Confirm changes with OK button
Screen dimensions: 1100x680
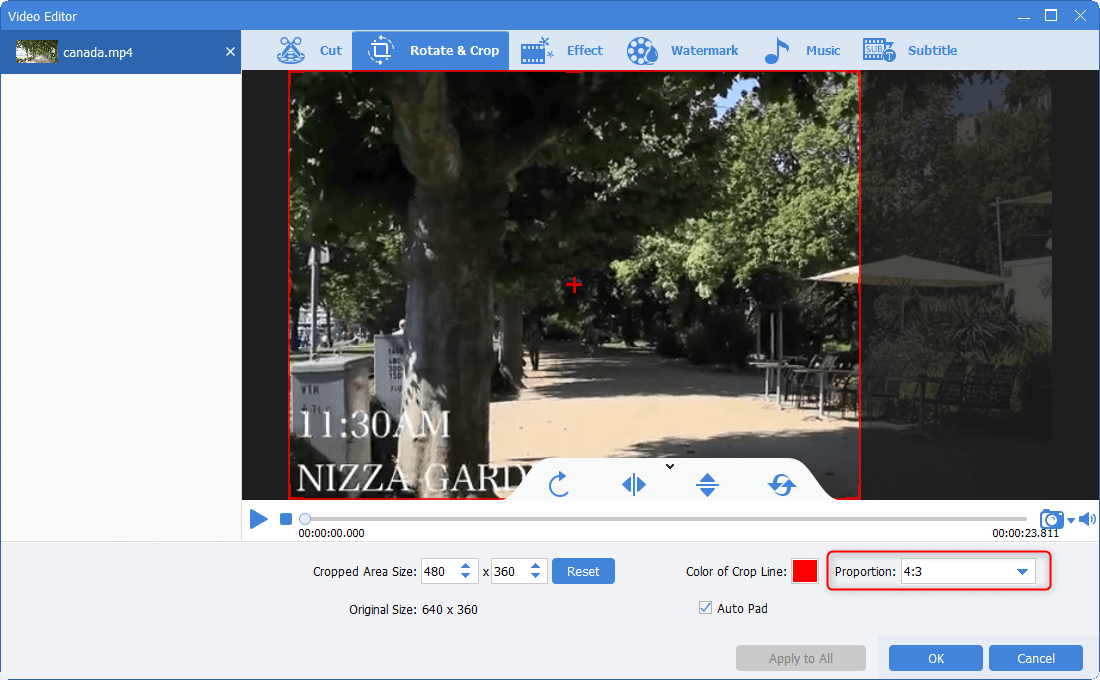tap(935, 658)
